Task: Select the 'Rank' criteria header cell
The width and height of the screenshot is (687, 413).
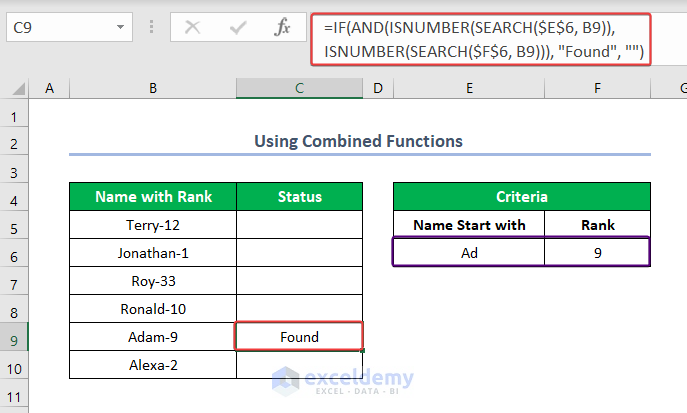Action: point(598,225)
